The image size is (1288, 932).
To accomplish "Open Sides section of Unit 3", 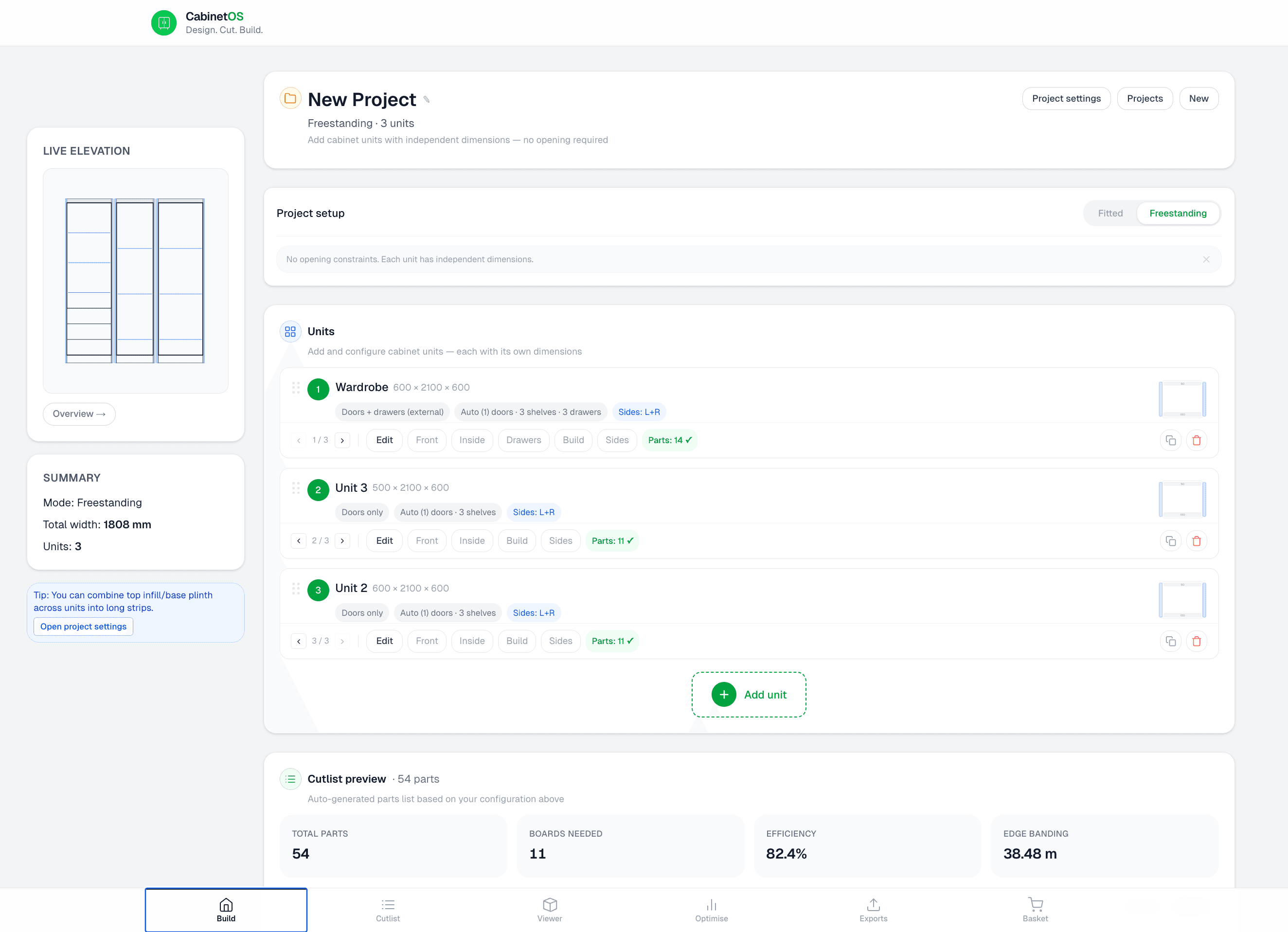I will (x=560, y=541).
